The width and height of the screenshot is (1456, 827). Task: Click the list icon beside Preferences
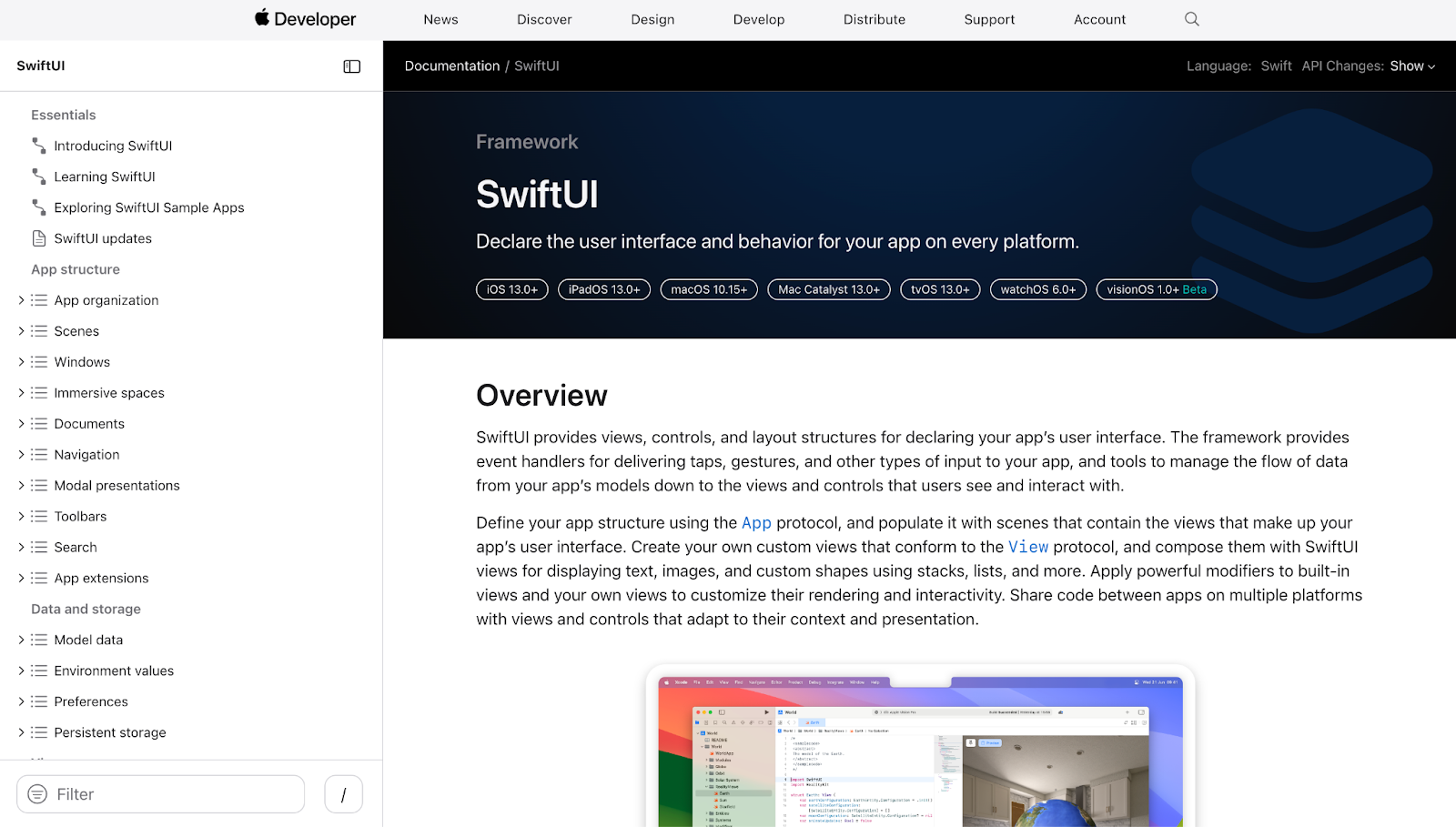tap(39, 702)
